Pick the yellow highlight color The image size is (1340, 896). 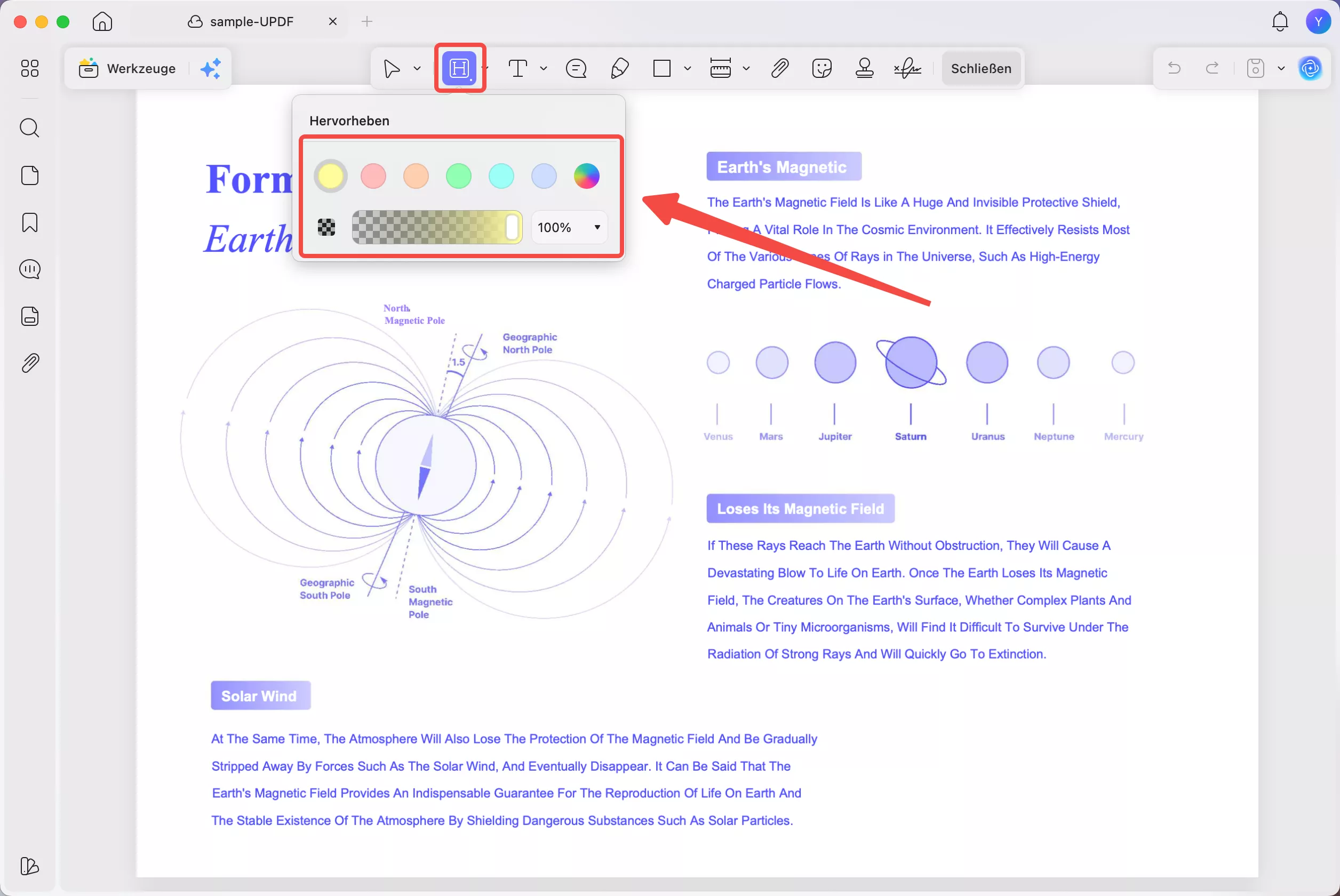pyautogui.click(x=330, y=176)
